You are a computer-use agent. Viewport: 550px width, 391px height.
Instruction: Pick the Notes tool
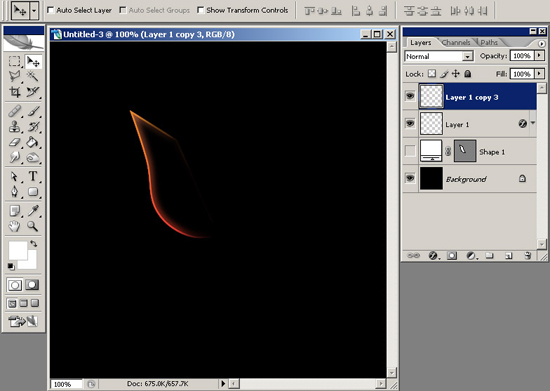tap(14, 211)
